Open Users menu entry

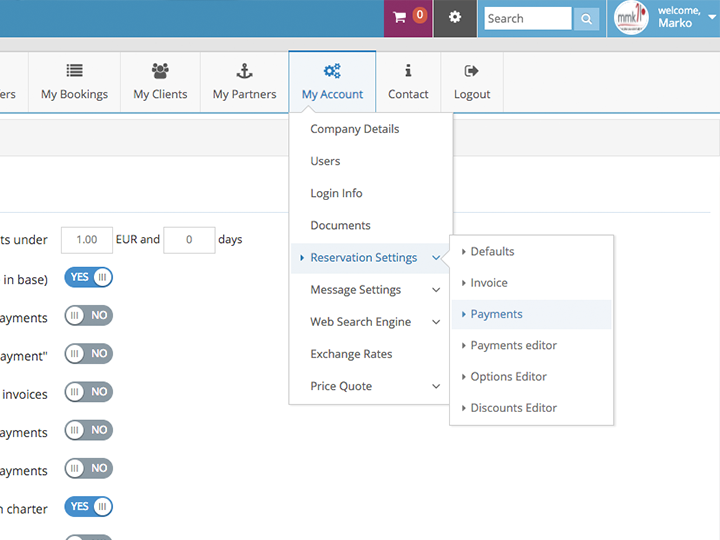325,161
